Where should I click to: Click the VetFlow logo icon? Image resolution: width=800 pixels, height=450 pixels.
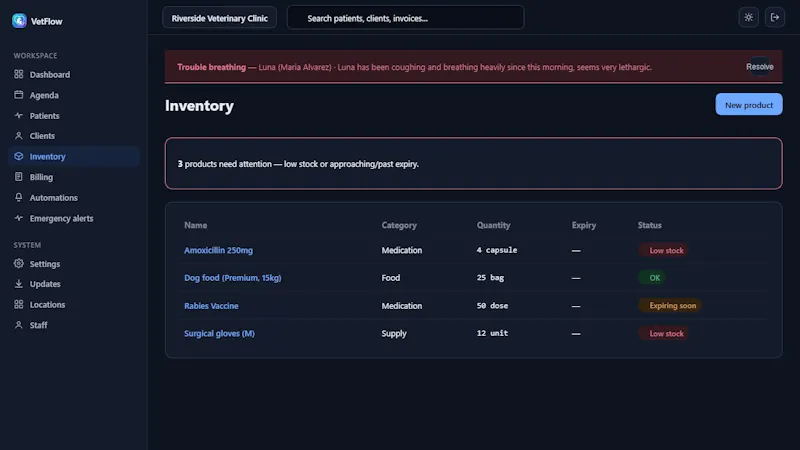[19, 20]
